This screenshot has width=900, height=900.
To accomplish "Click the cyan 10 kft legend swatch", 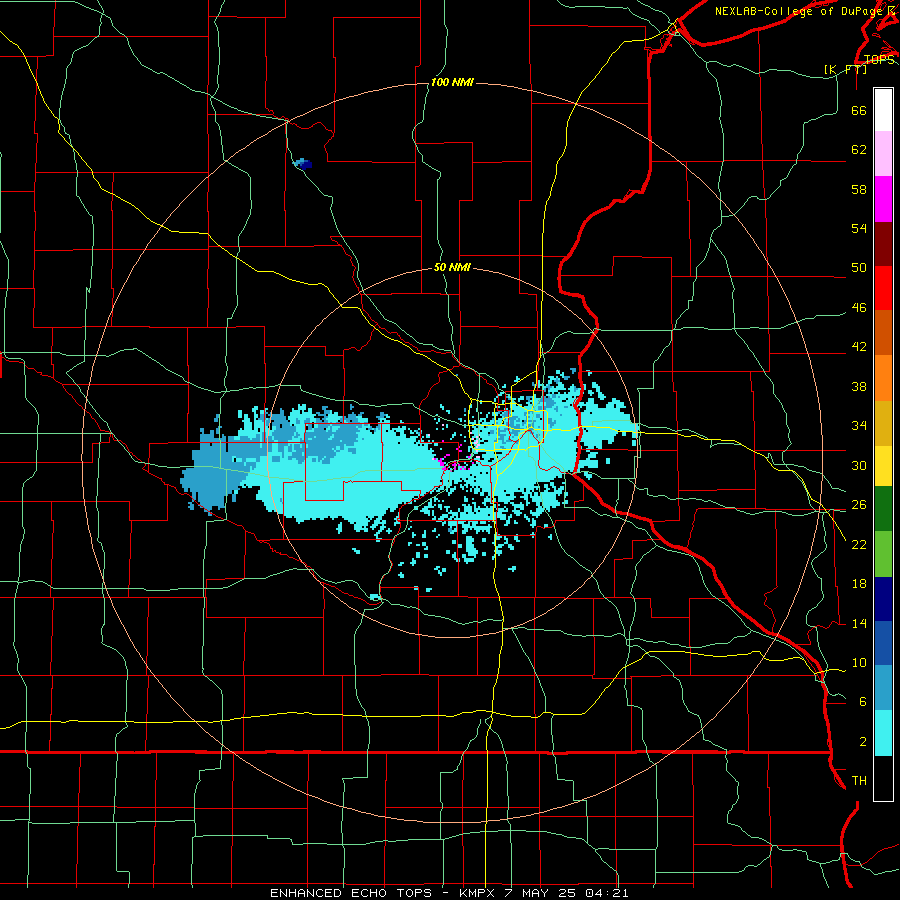I will [883, 732].
